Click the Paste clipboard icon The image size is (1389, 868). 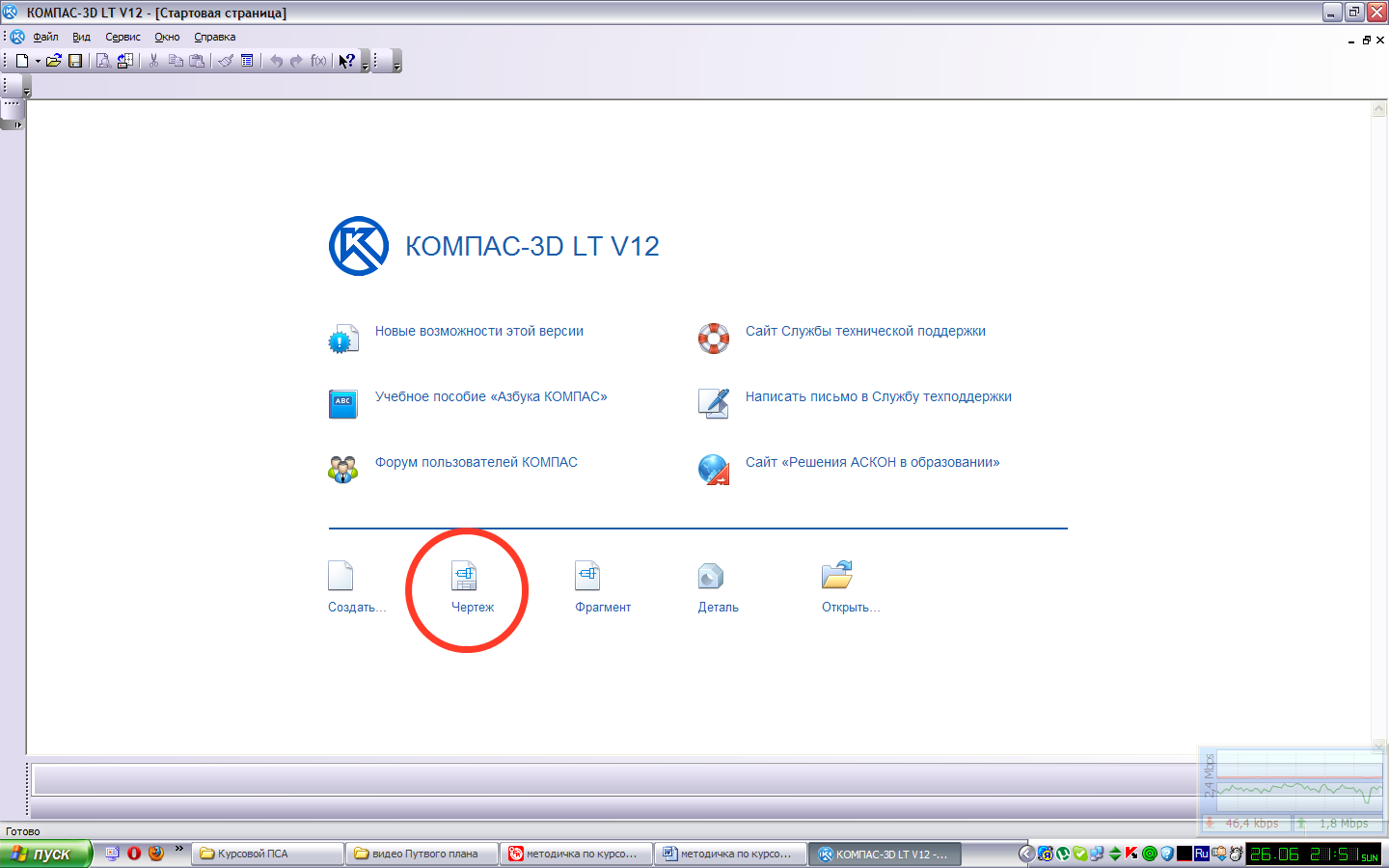click(x=197, y=61)
